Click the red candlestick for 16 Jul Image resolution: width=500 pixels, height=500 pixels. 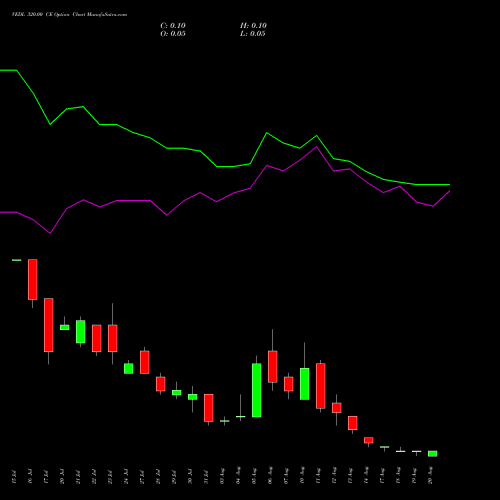coord(33,279)
